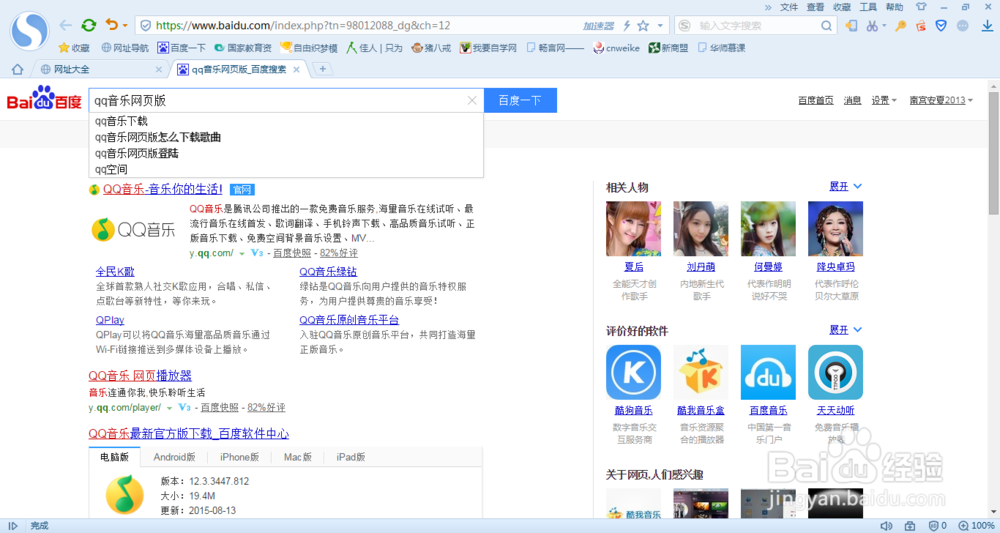
Task: Click the browser search box 输入文字搜索
Action: point(756,26)
